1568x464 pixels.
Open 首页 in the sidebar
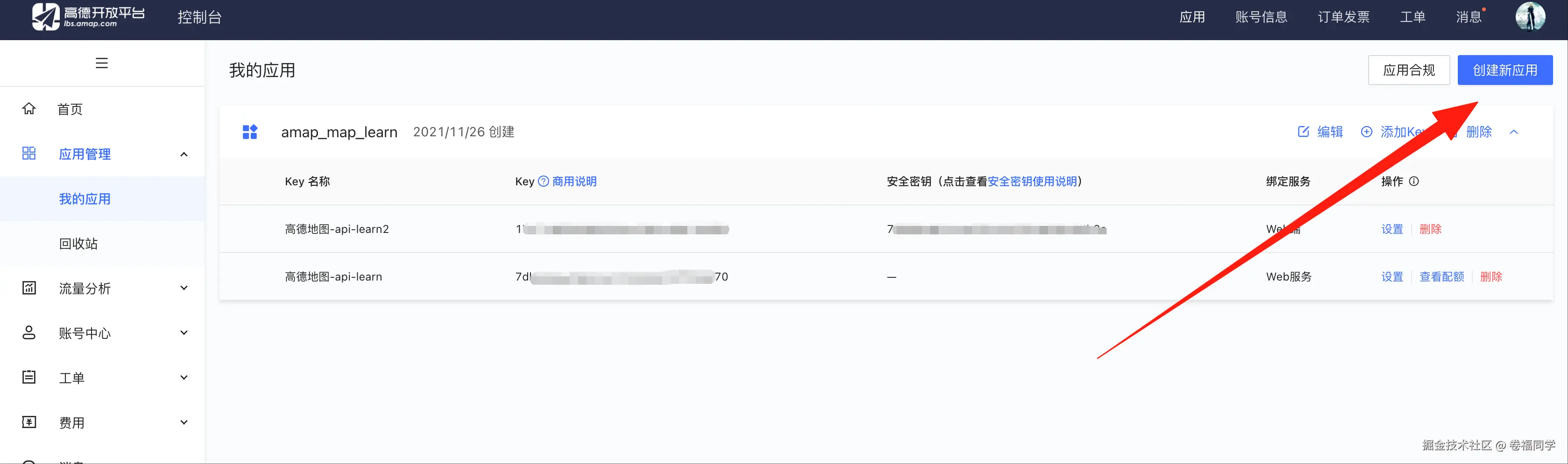coord(70,109)
